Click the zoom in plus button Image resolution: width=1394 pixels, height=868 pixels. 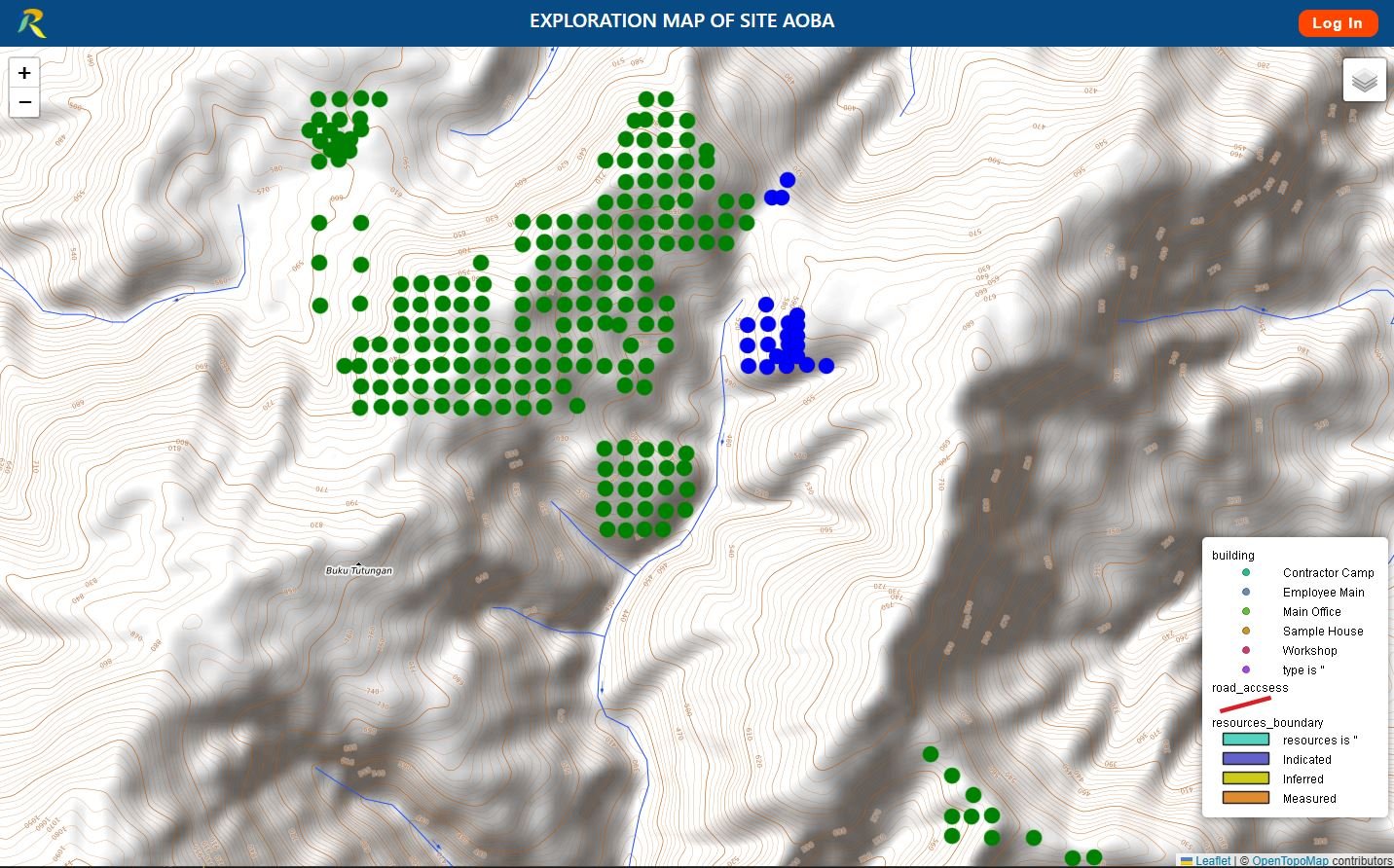pyautogui.click(x=24, y=73)
